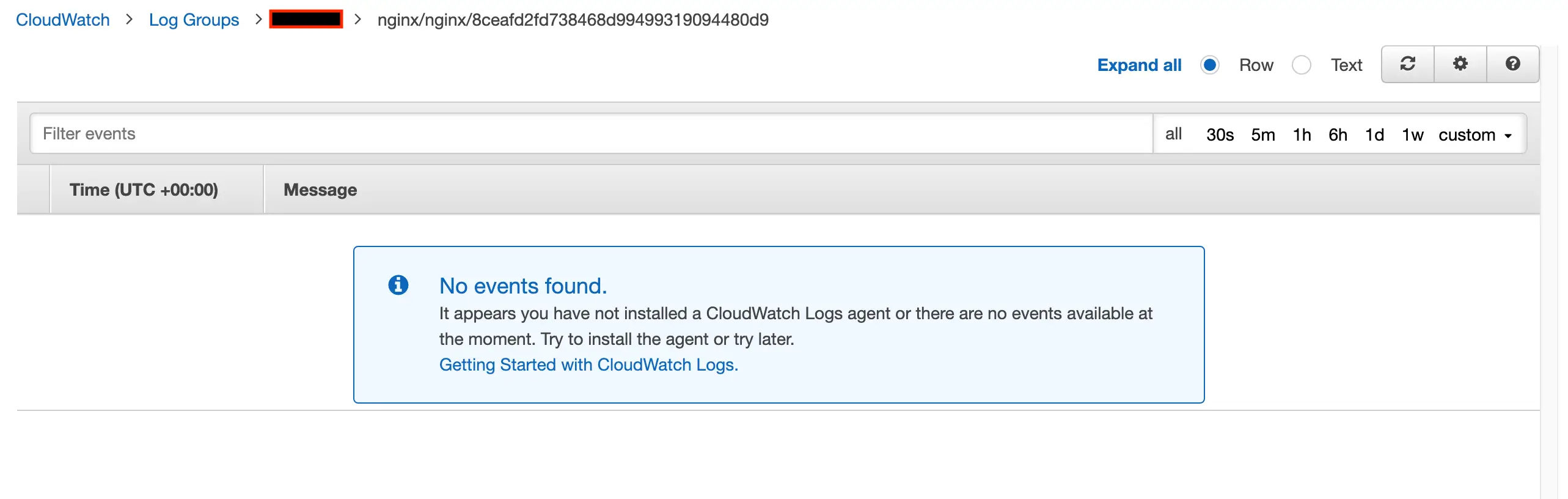Select the 5m time range
This screenshot has height=499, width=1568.
coord(1262,134)
